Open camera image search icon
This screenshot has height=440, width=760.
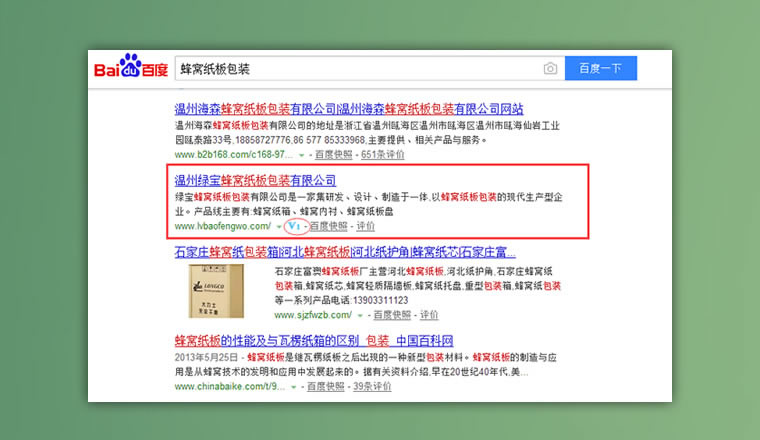[550, 68]
